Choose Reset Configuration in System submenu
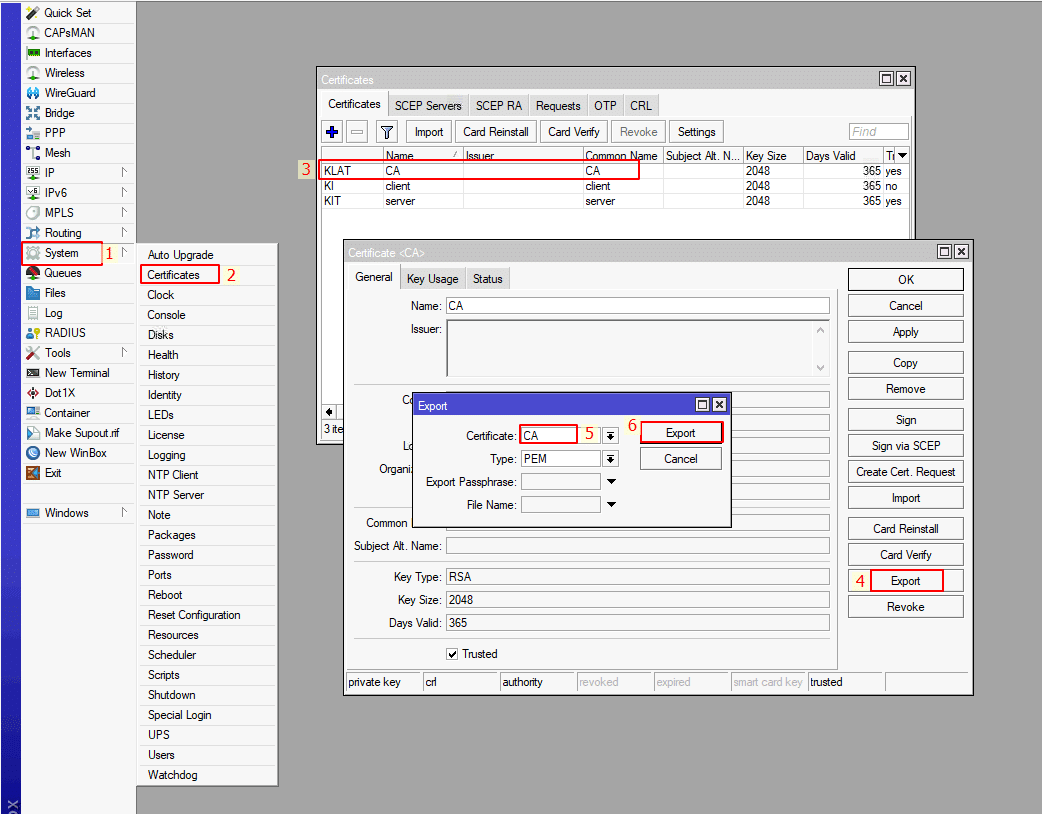This screenshot has height=814, width=1042. [x=194, y=615]
